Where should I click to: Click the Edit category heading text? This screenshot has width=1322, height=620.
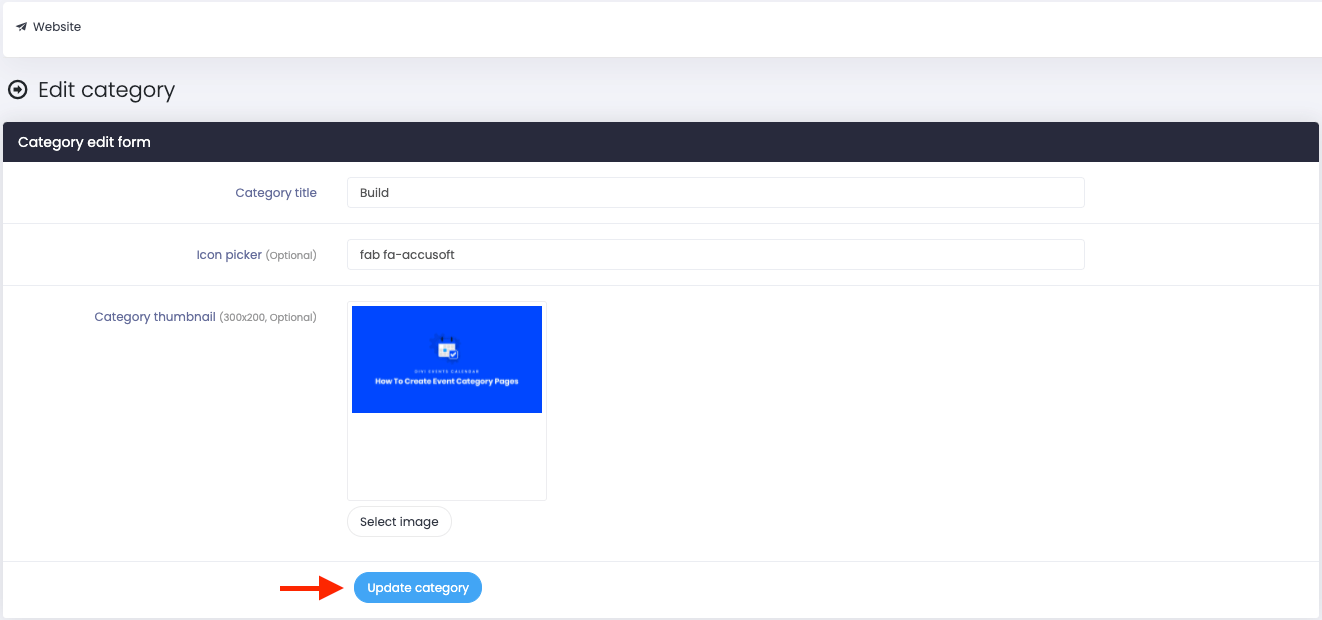pyautogui.click(x=106, y=90)
